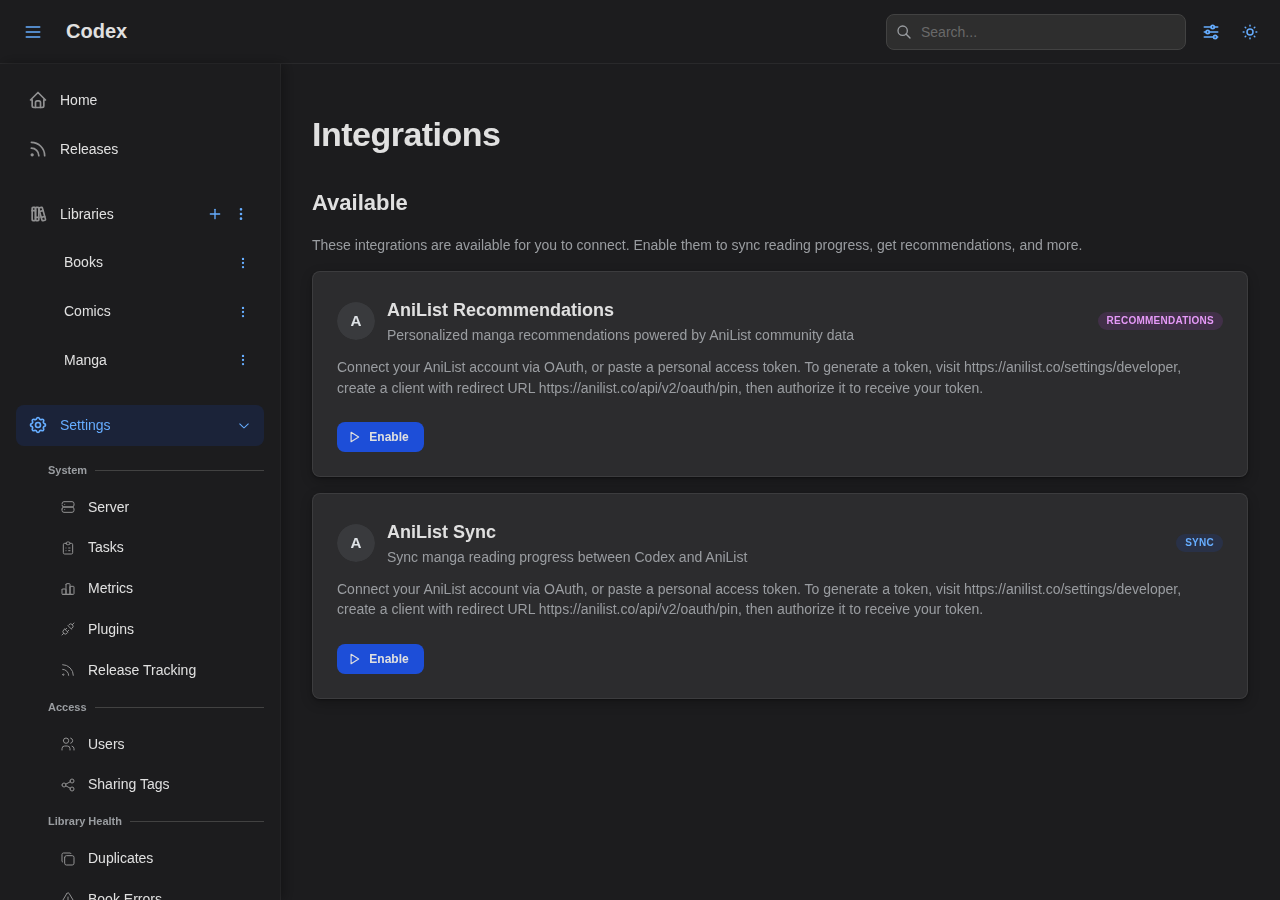Open Plugins settings
Screen dimensions: 1280x900
point(156,629)
